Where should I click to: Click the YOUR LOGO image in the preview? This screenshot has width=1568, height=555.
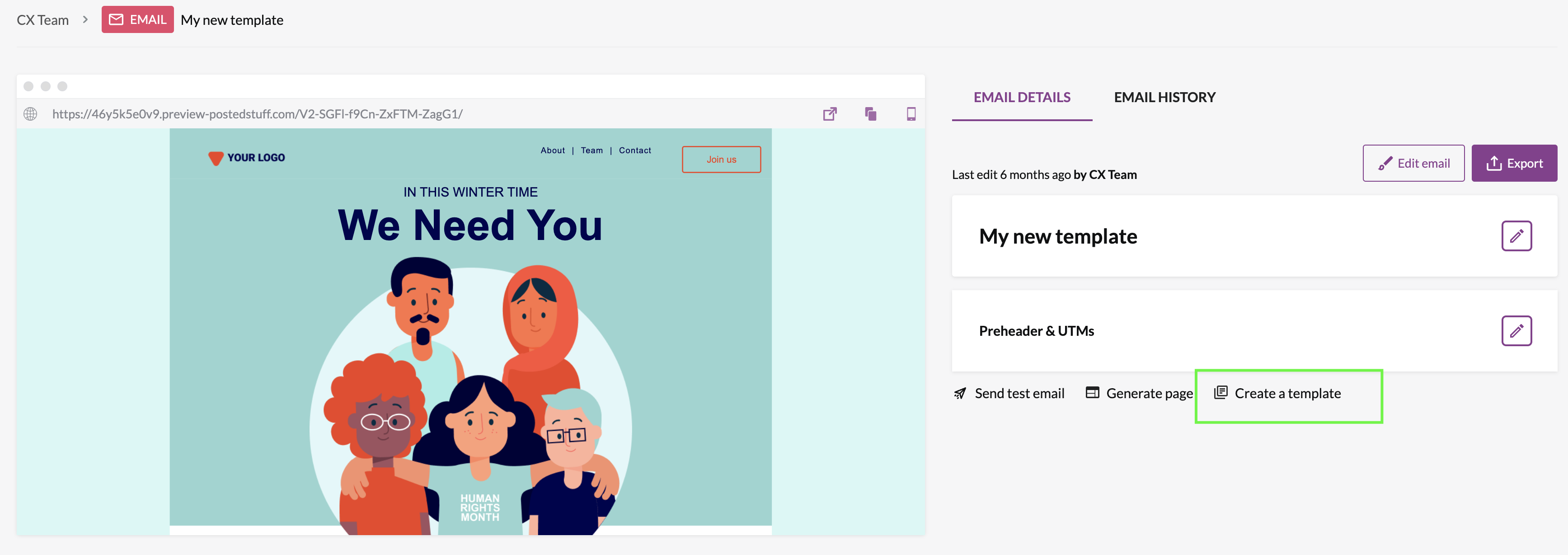pos(247,158)
